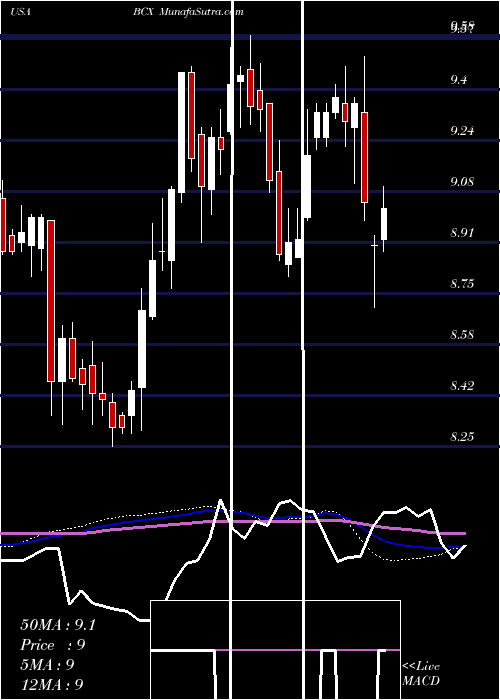Click the 50MA : 9.1 readout
The width and height of the screenshot is (500, 700).
pos(58,625)
